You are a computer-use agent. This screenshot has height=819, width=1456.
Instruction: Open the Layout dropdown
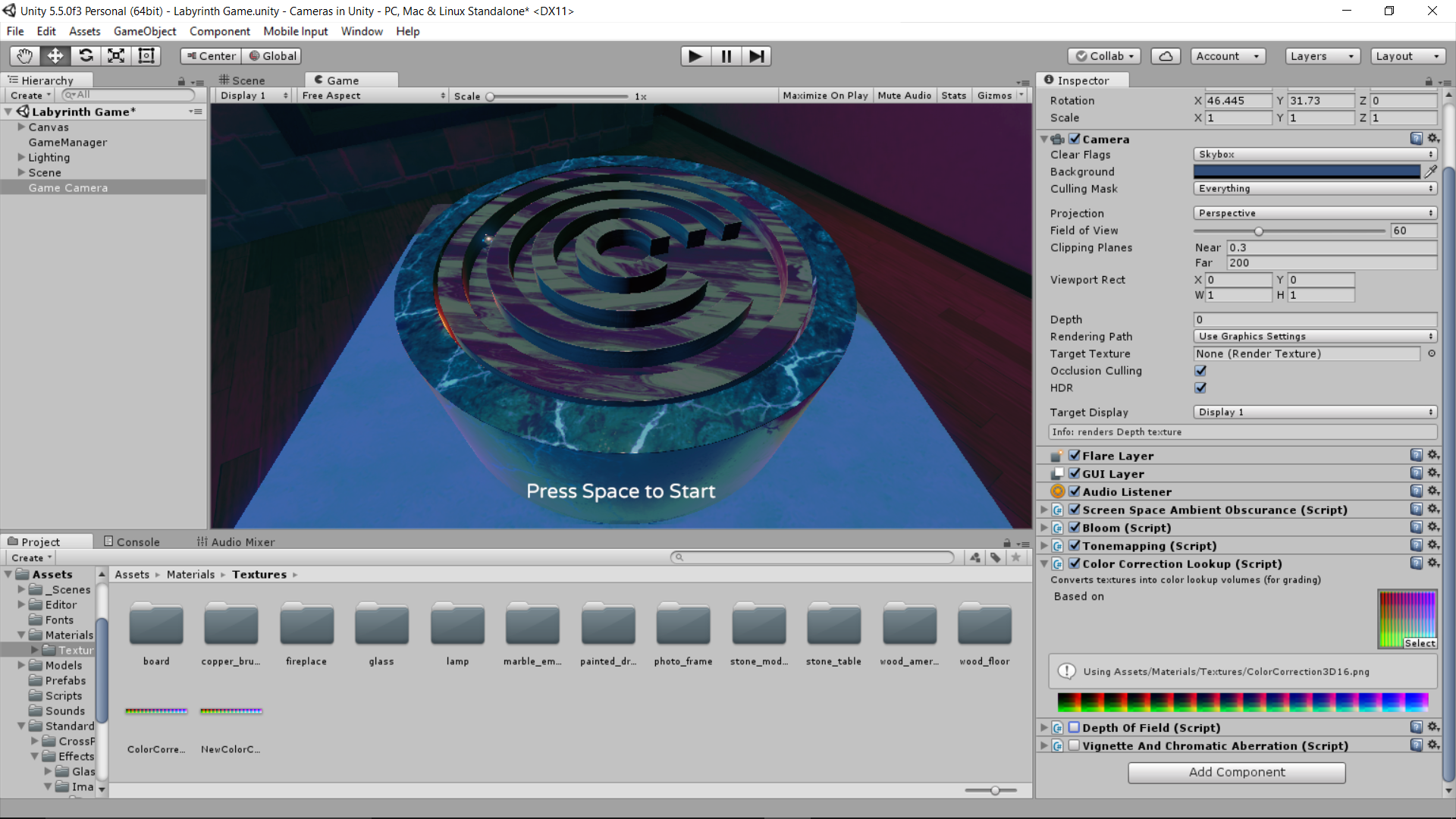point(1408,56)
